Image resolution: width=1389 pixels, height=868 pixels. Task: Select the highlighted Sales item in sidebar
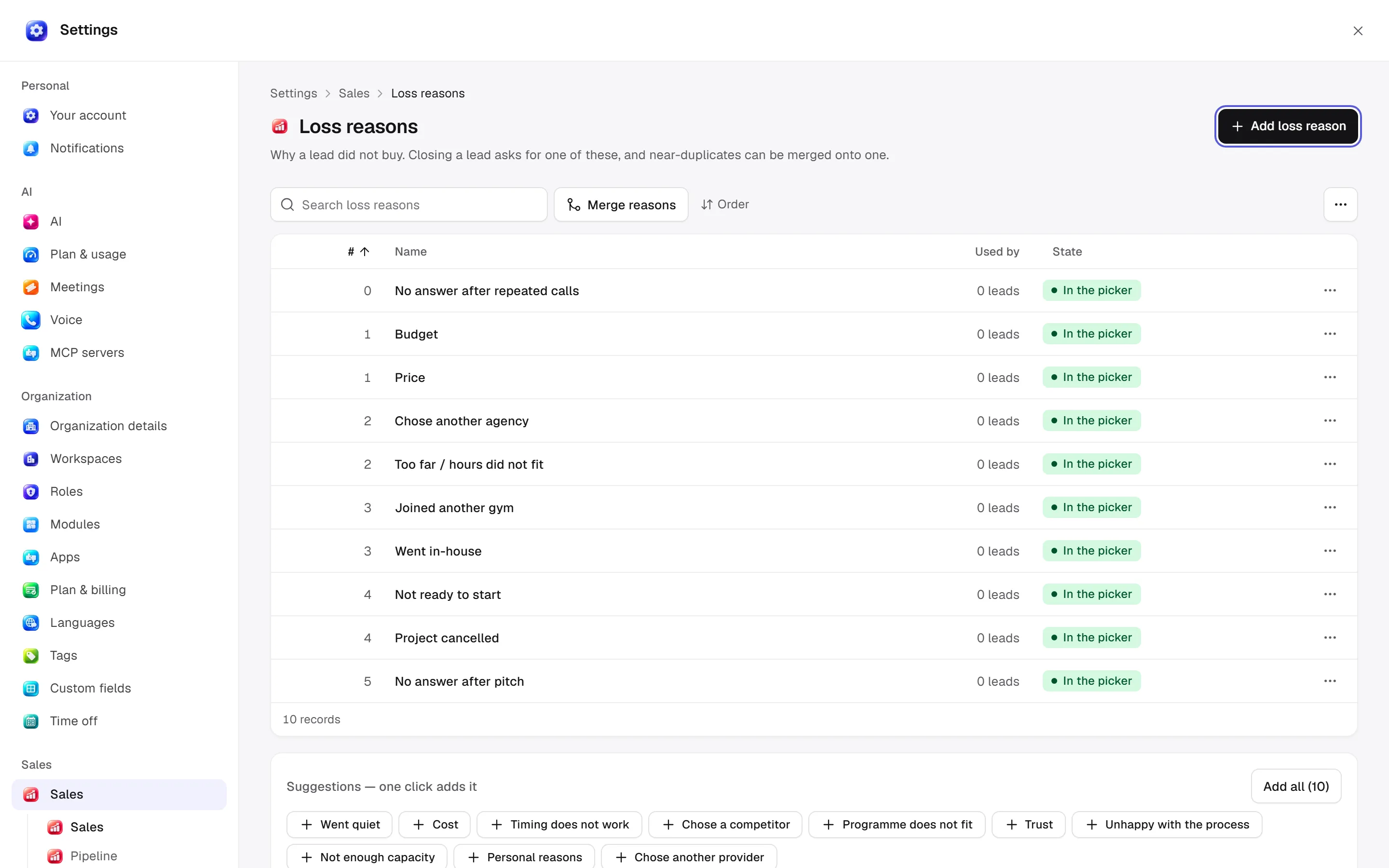[119, 794]
